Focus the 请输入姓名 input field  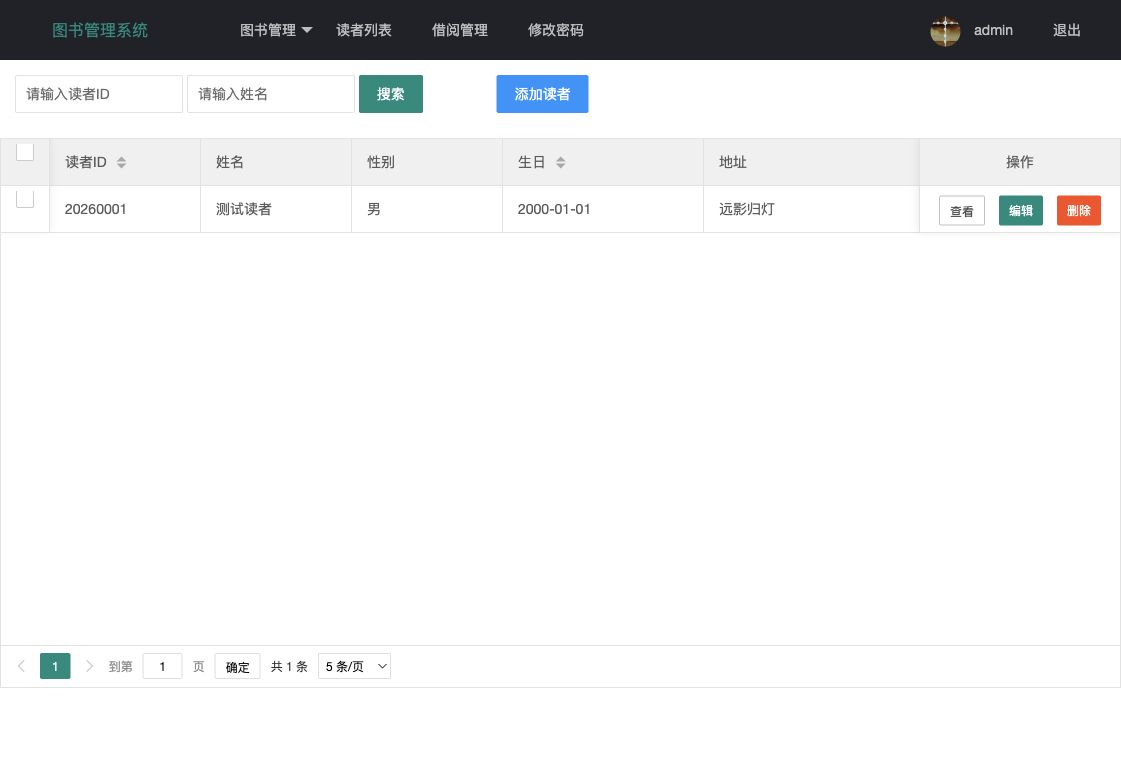[271, 94]
